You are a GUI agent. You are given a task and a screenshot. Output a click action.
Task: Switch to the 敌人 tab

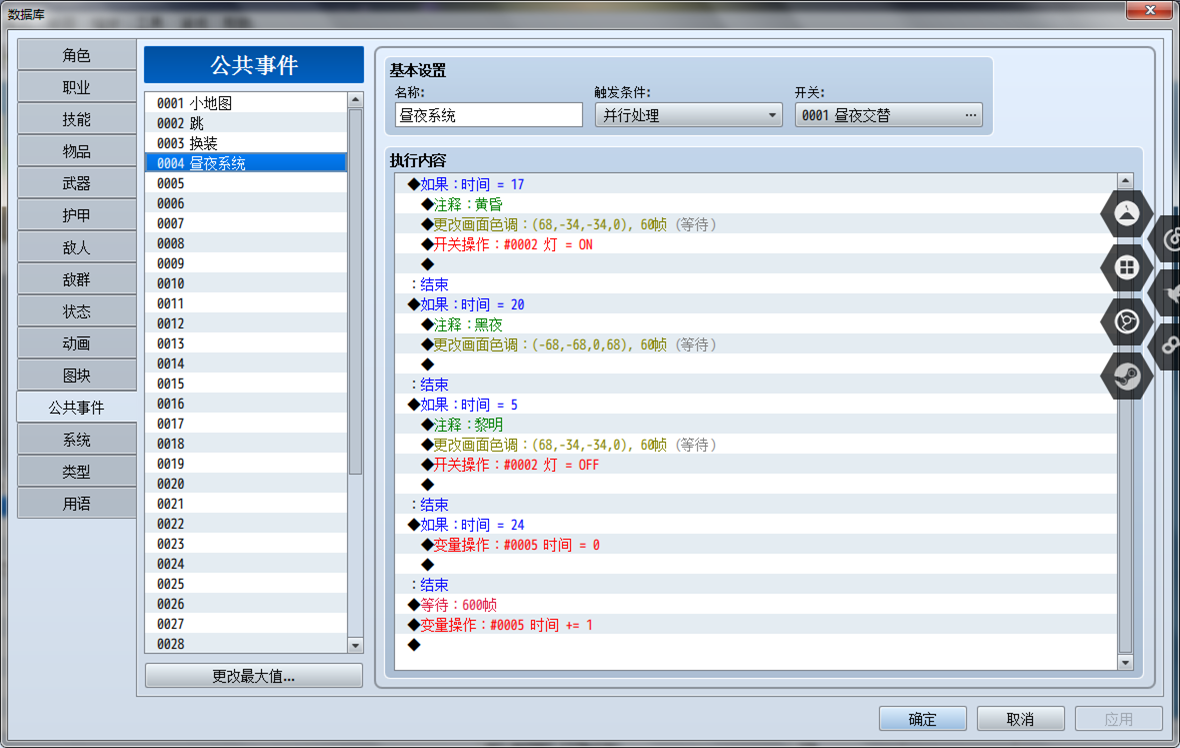[76, 248]
